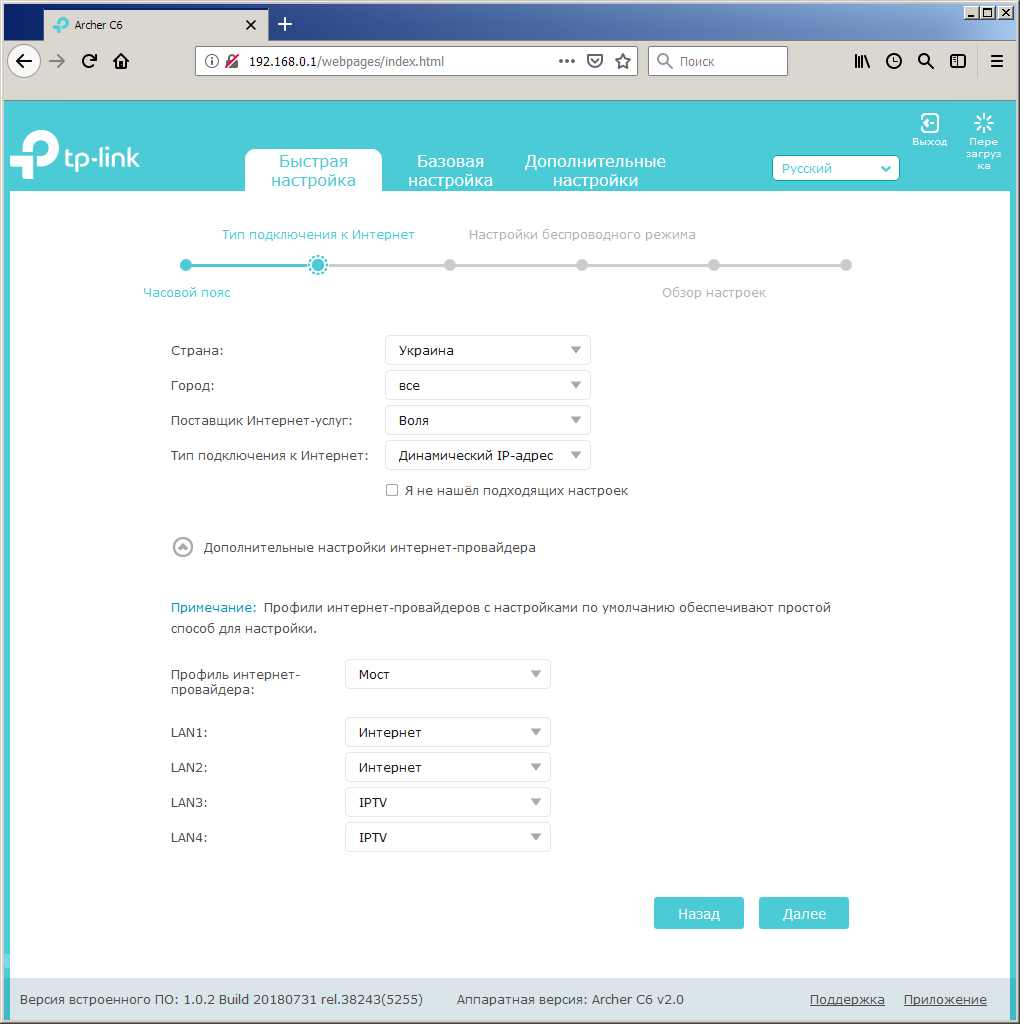Bookmark this page with the star icon
Viewport: 1020px width, 1024px height.
click(x=623, y=61)
